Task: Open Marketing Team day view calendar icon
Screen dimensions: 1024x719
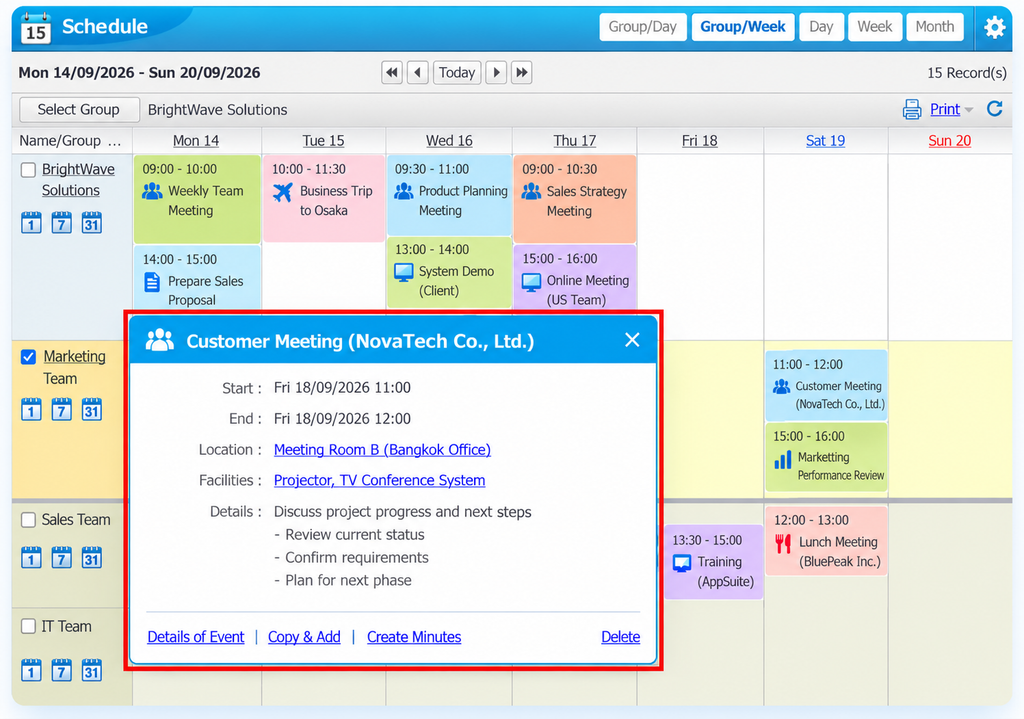Action: coord(31,409)
